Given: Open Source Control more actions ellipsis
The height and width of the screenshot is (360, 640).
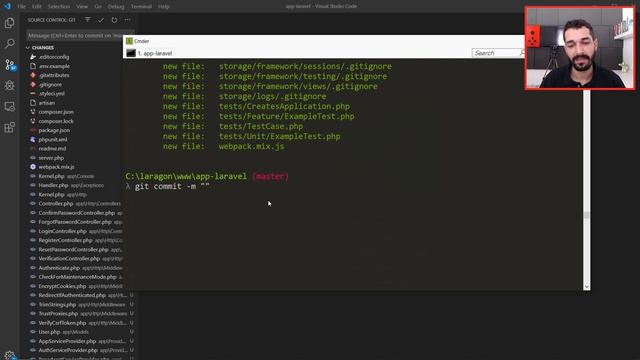Looking at the screenshot, I should [x=127, y=20].
